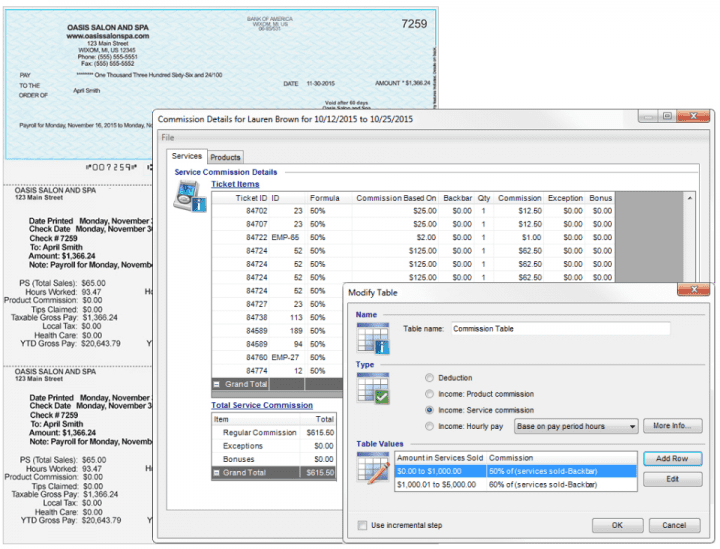The image size is (720, 549).
Task: Click the Add Row button
Action: [671, 458]
